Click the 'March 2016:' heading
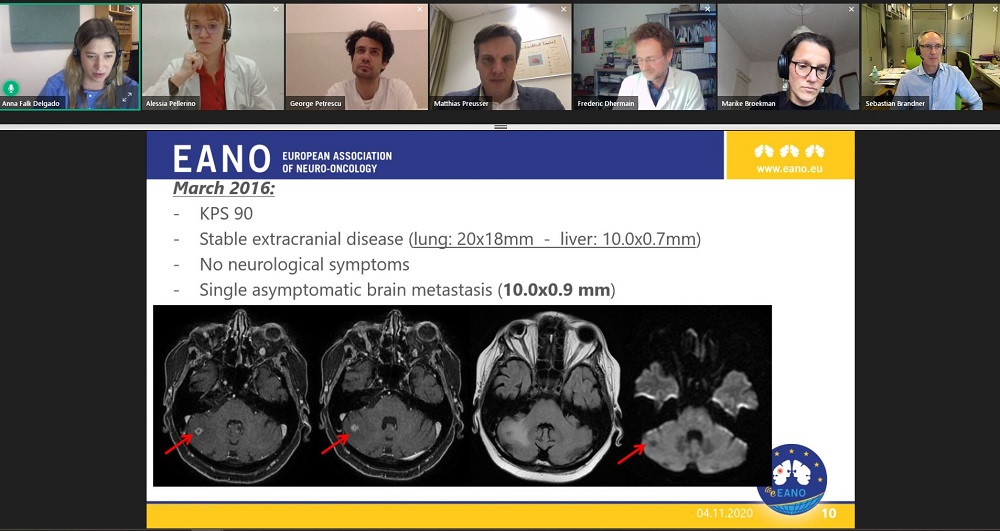This screenshot has width=1000, height=531. point(224,188)
